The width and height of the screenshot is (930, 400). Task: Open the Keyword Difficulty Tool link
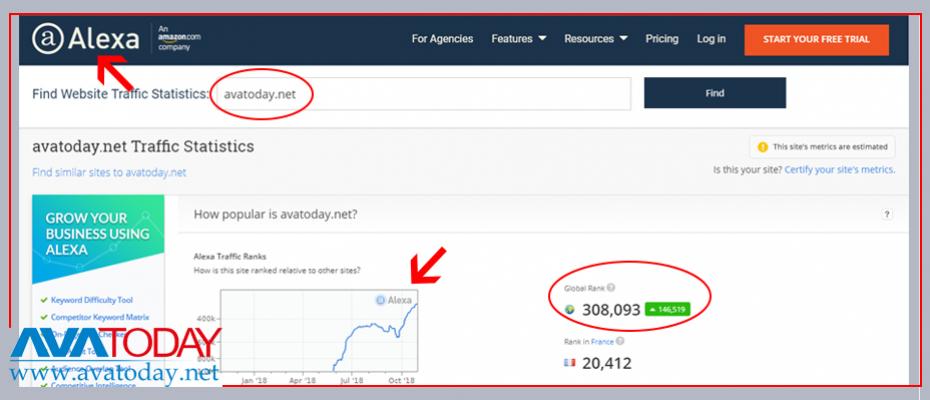(x=92, y=300)
